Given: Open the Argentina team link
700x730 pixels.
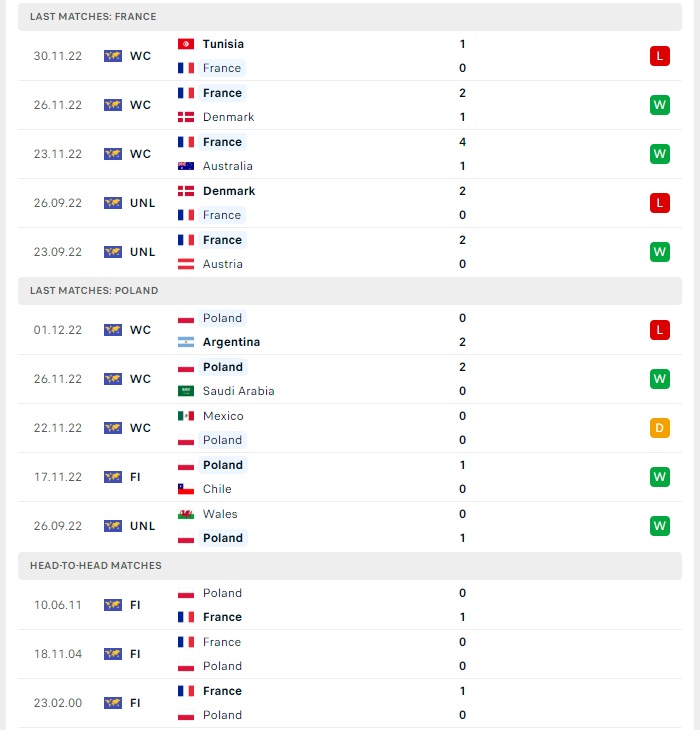Looking at the screenshot, I should [231, 342].
